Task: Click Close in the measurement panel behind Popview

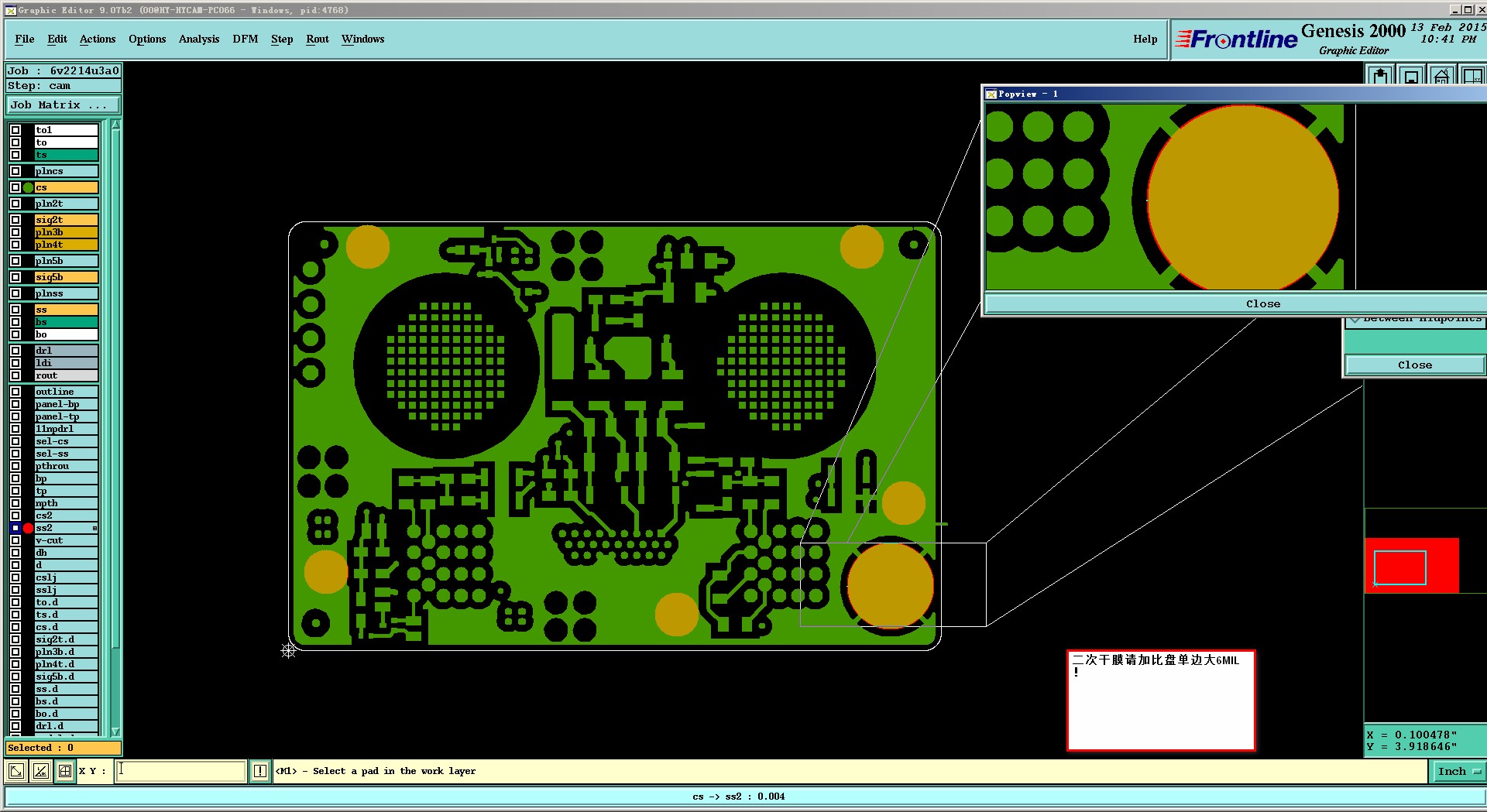Action: [1415, 365]
